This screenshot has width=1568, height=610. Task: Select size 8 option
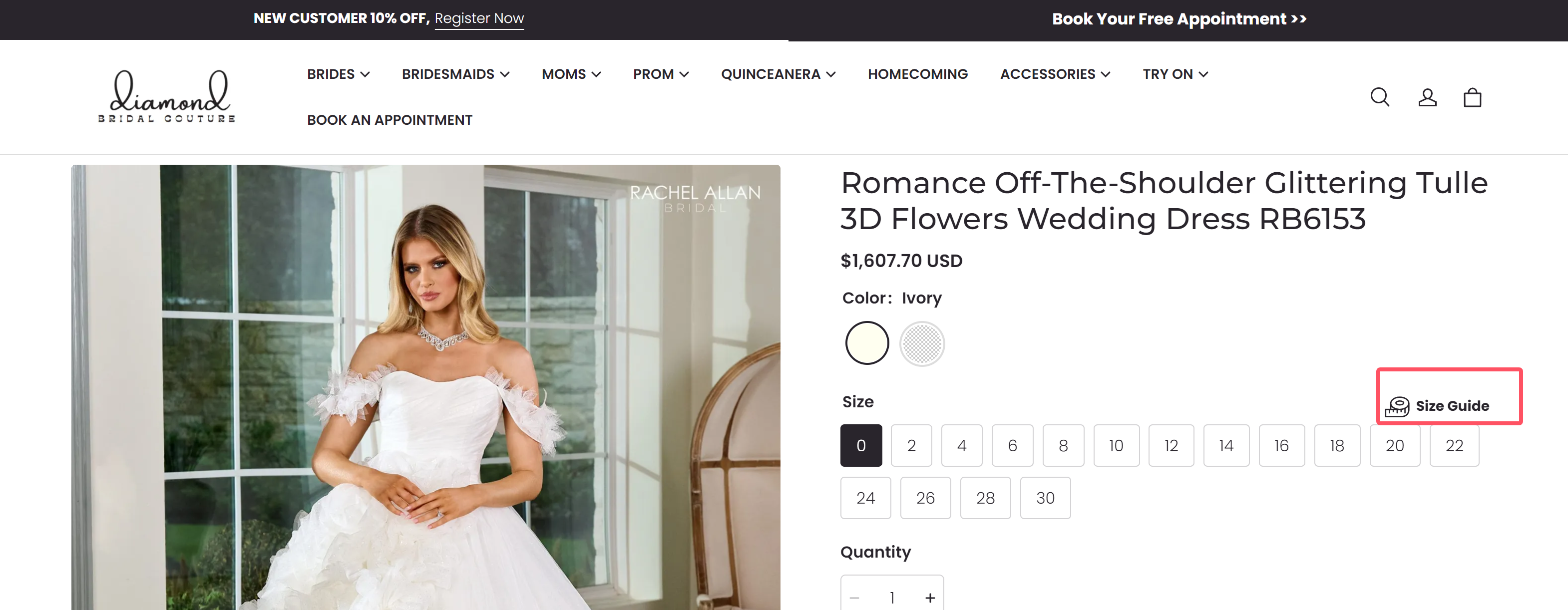(1063, 446)
